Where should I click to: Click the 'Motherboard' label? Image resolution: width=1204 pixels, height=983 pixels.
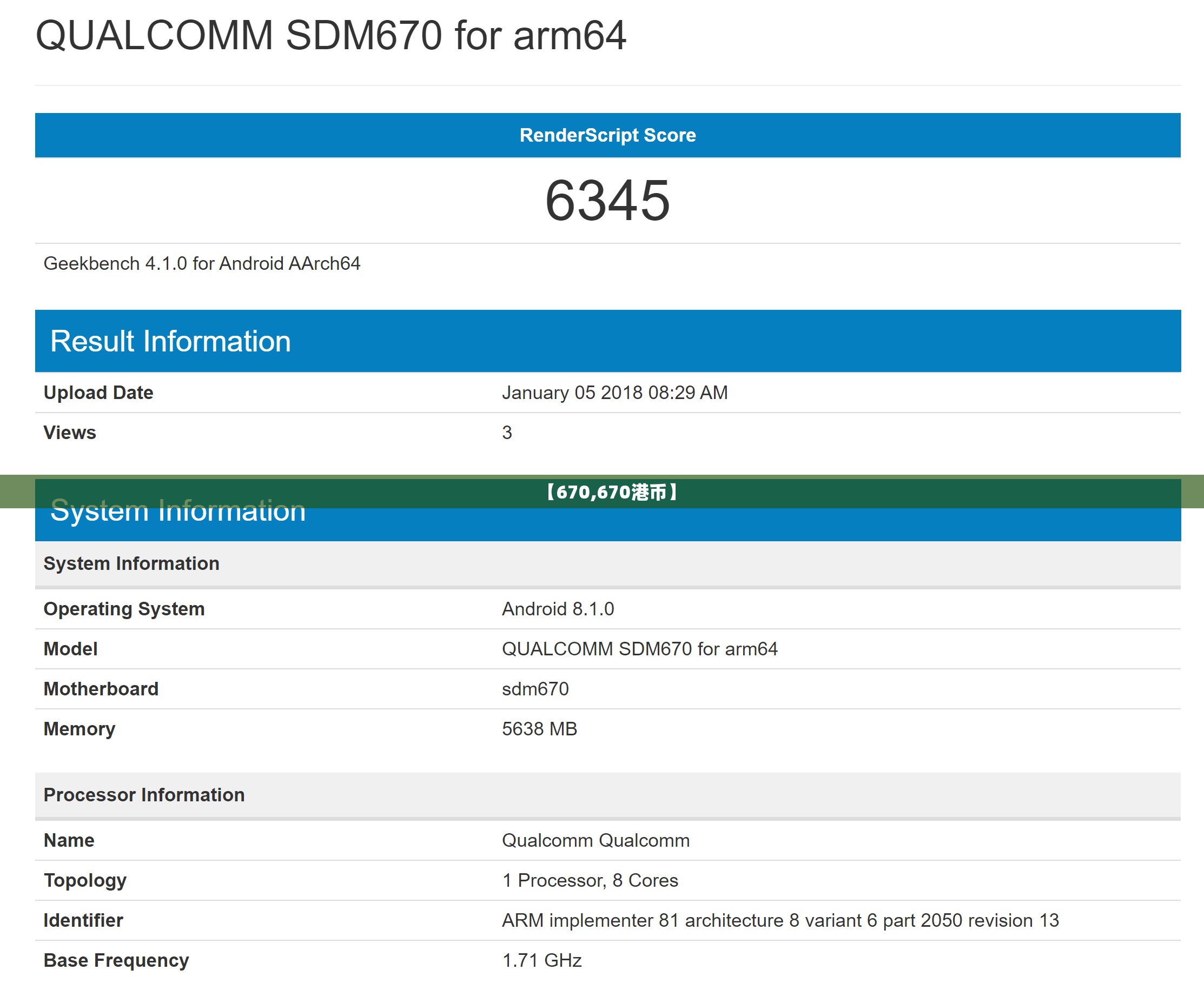coord(101,689)
